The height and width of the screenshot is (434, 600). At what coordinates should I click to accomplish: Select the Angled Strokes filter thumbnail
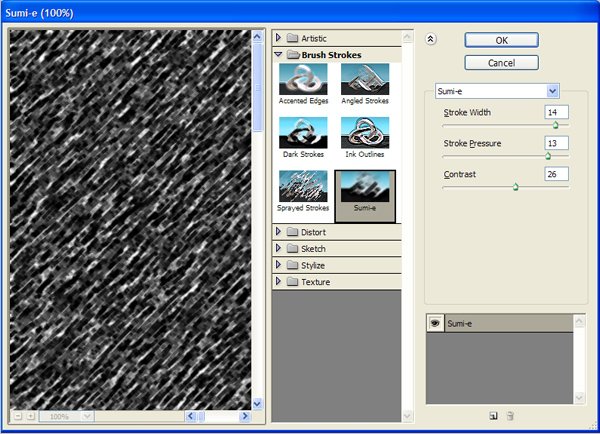pyautogui.click(x=365, y=79)
